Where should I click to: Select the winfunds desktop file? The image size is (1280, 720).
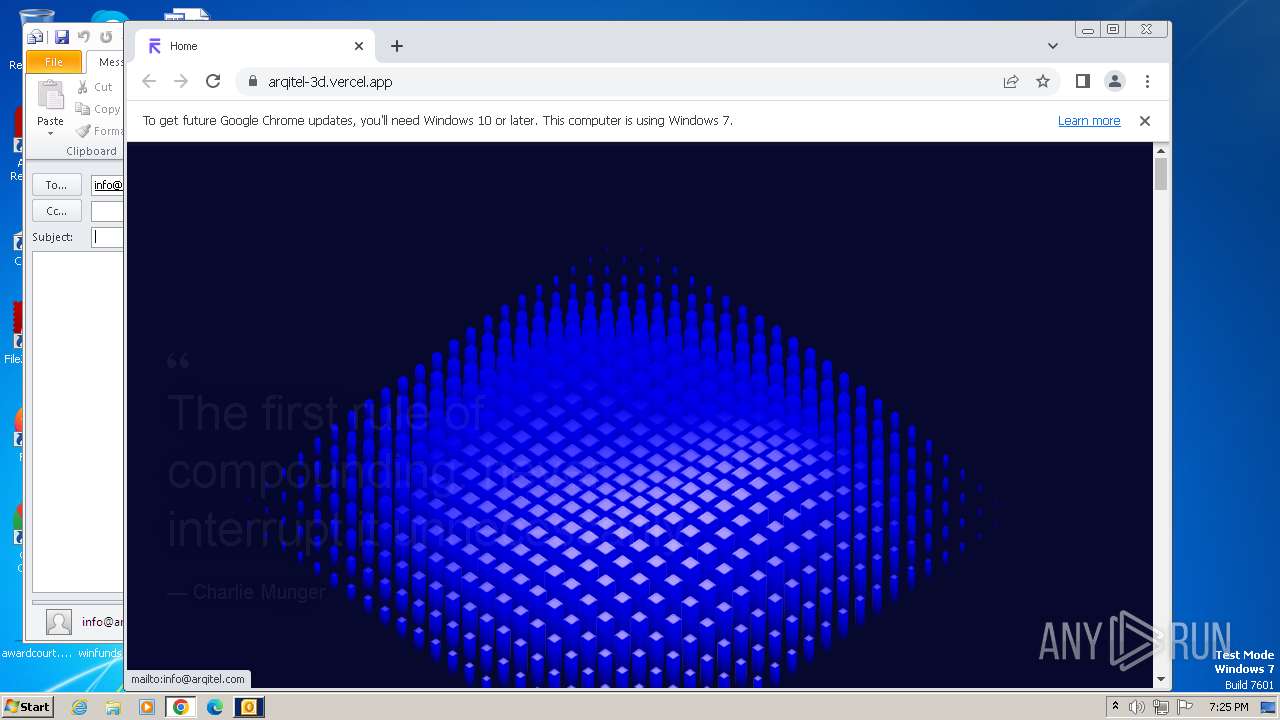pyautogui.click(x=100, y=653)
